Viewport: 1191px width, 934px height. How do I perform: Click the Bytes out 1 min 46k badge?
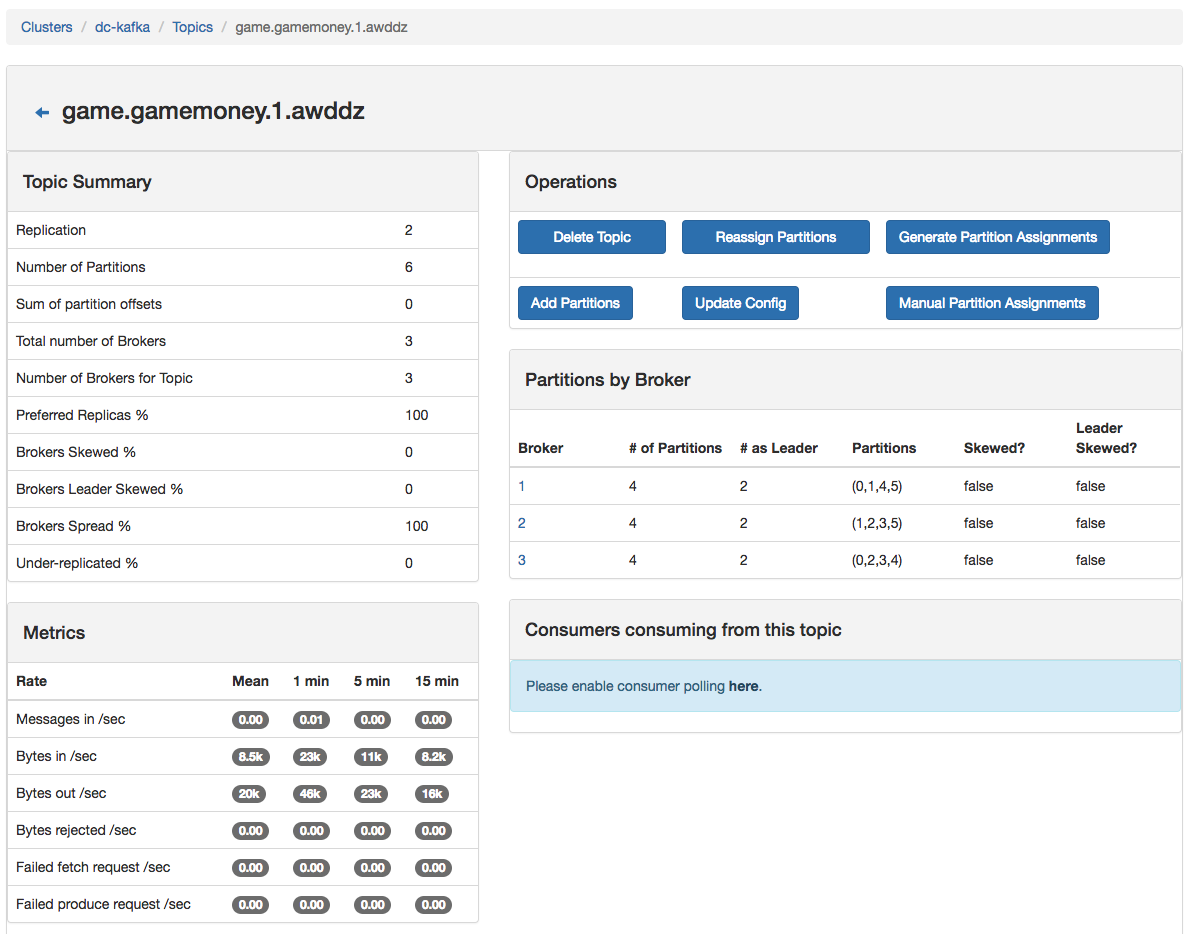click(311, 794)
